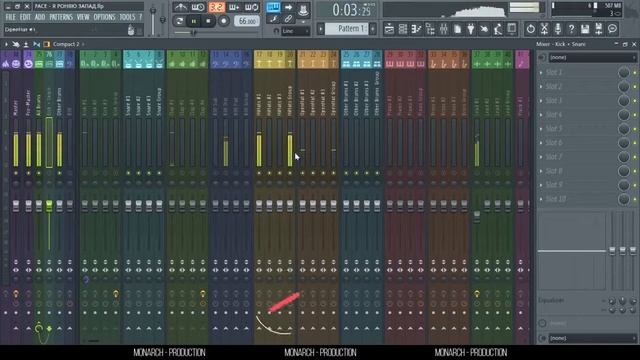The height and width of the screenshot is (360, 640).
Task: Toggle loop recording icon
Action: pyautogui.click(x=251, y=7)
